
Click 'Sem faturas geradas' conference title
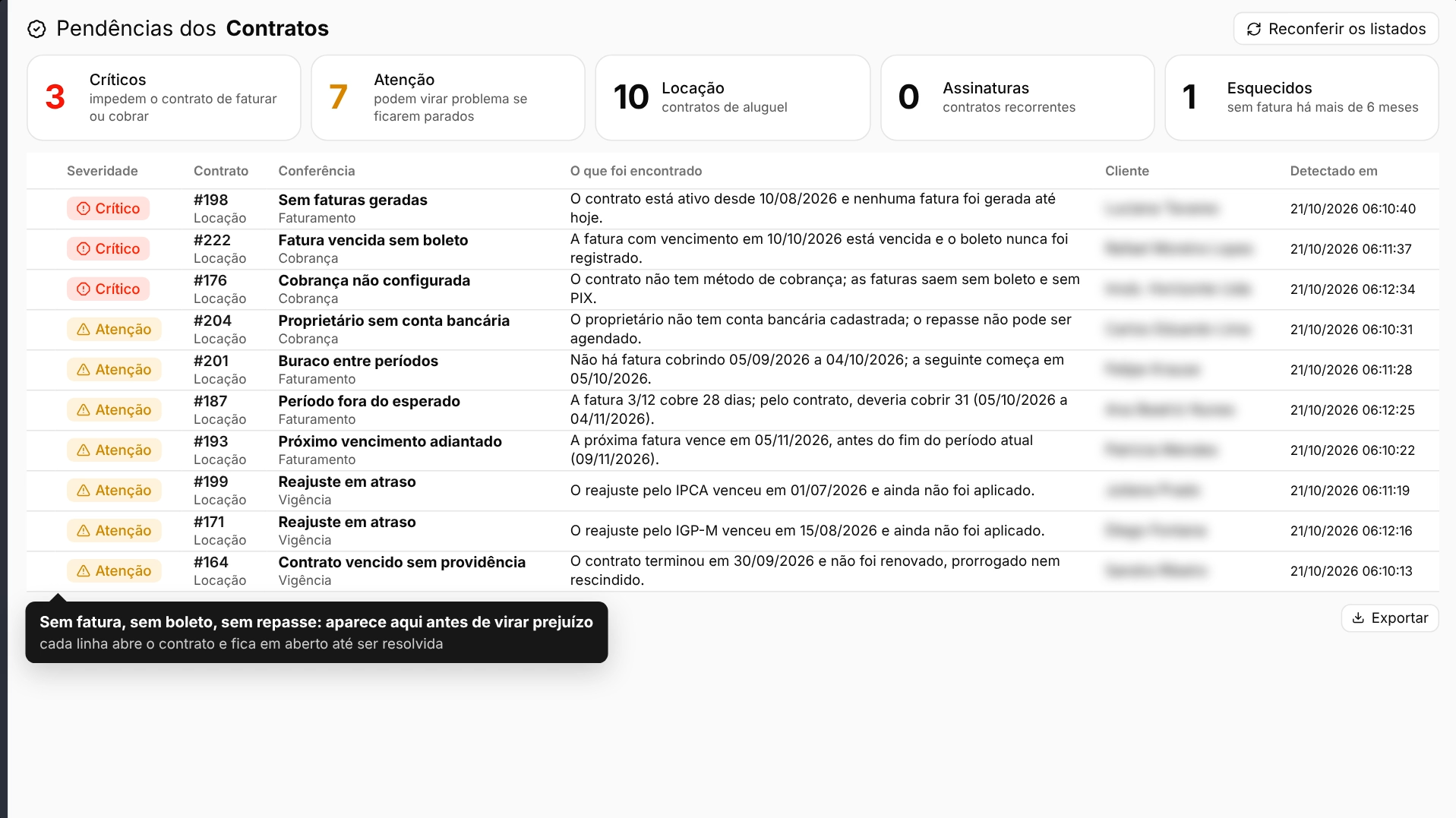pyautogui.click(x=353, y=200)
